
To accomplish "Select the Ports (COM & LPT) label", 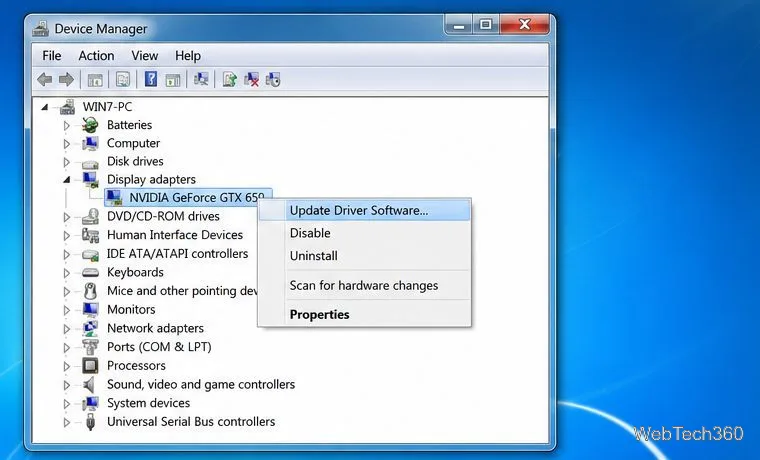I will [159, 347].
